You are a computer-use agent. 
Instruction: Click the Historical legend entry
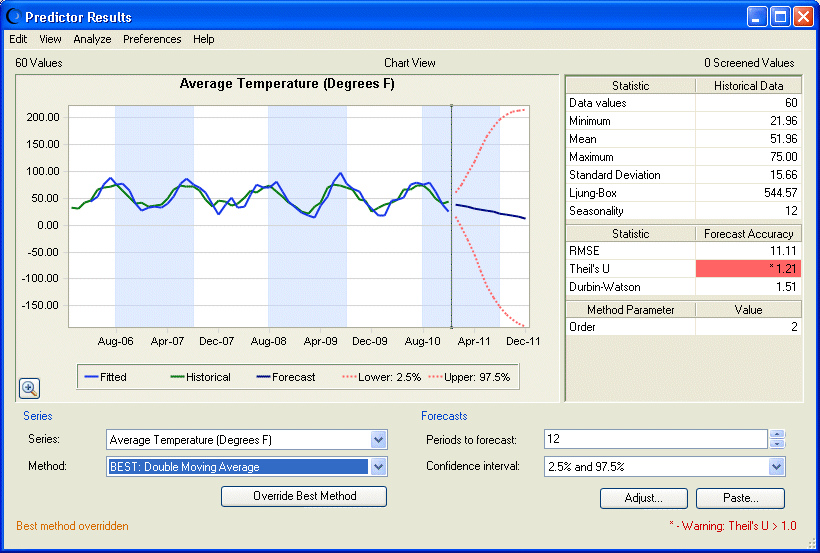(x=200, y=377)
